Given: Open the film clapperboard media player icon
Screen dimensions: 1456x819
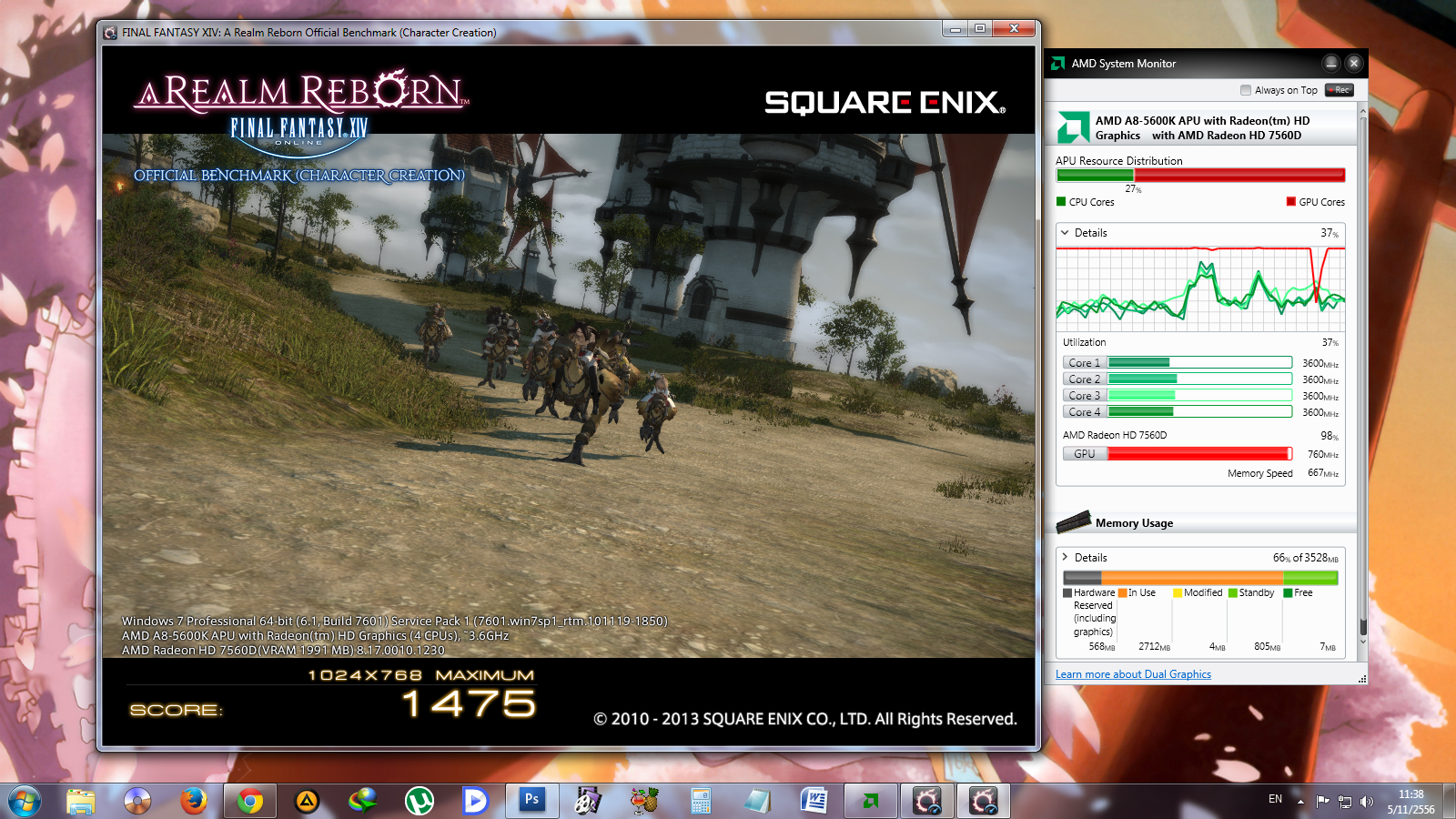Looking at the screenshot, I should click(x=589, y=801).
